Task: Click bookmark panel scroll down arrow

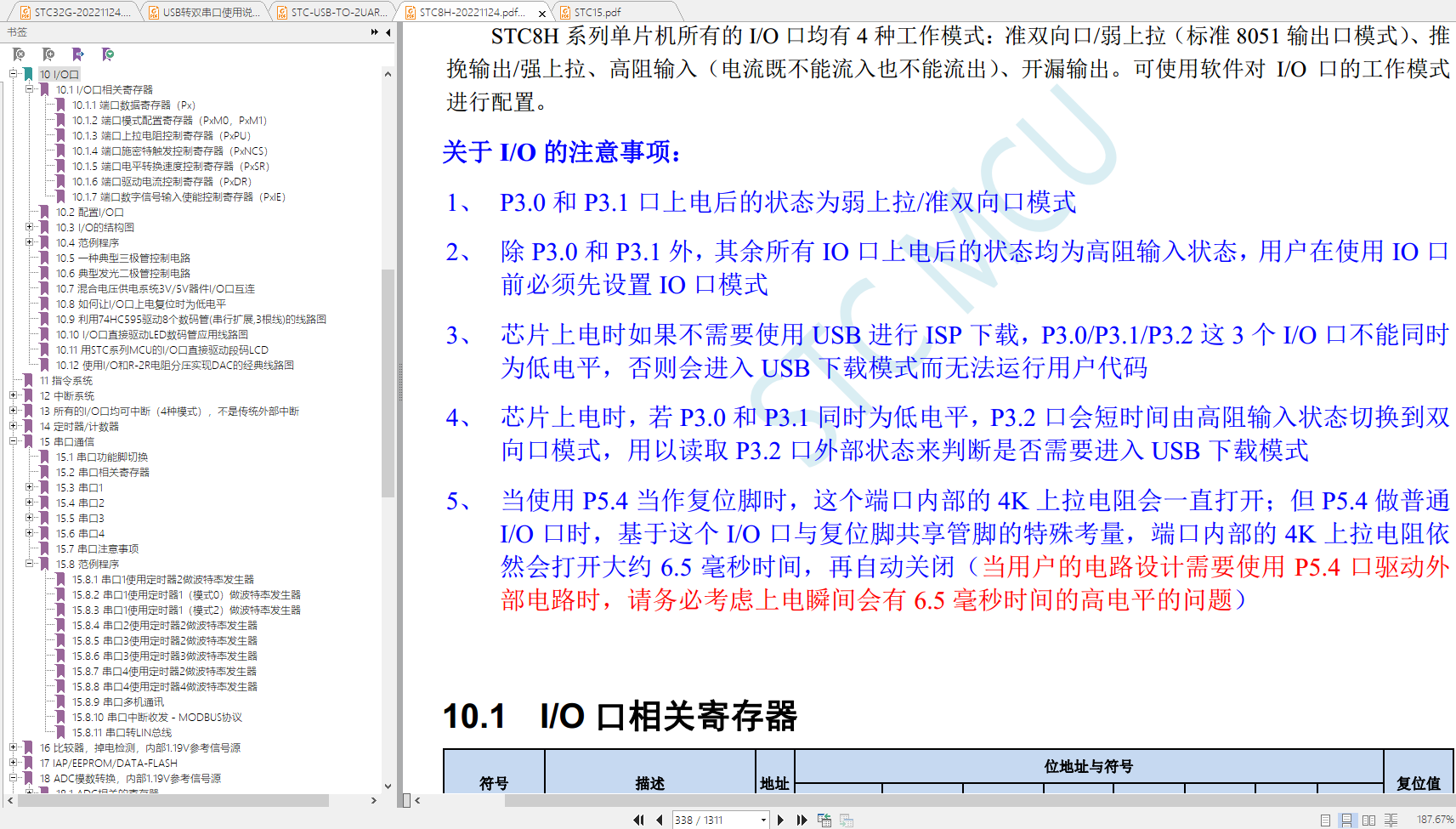Action: pyautogui.click(x=388, y=786)
